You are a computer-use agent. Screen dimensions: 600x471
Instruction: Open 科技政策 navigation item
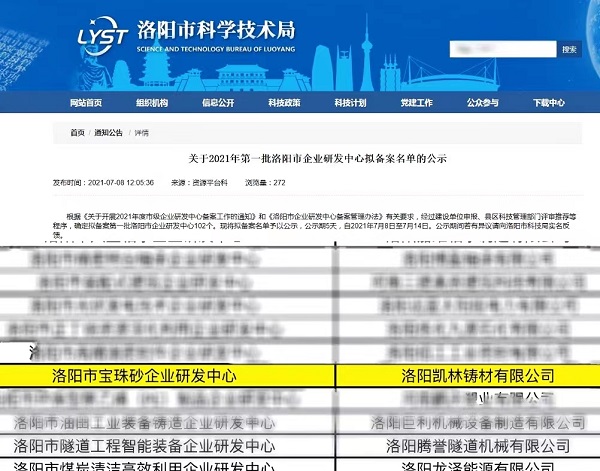tap(284, 103)
